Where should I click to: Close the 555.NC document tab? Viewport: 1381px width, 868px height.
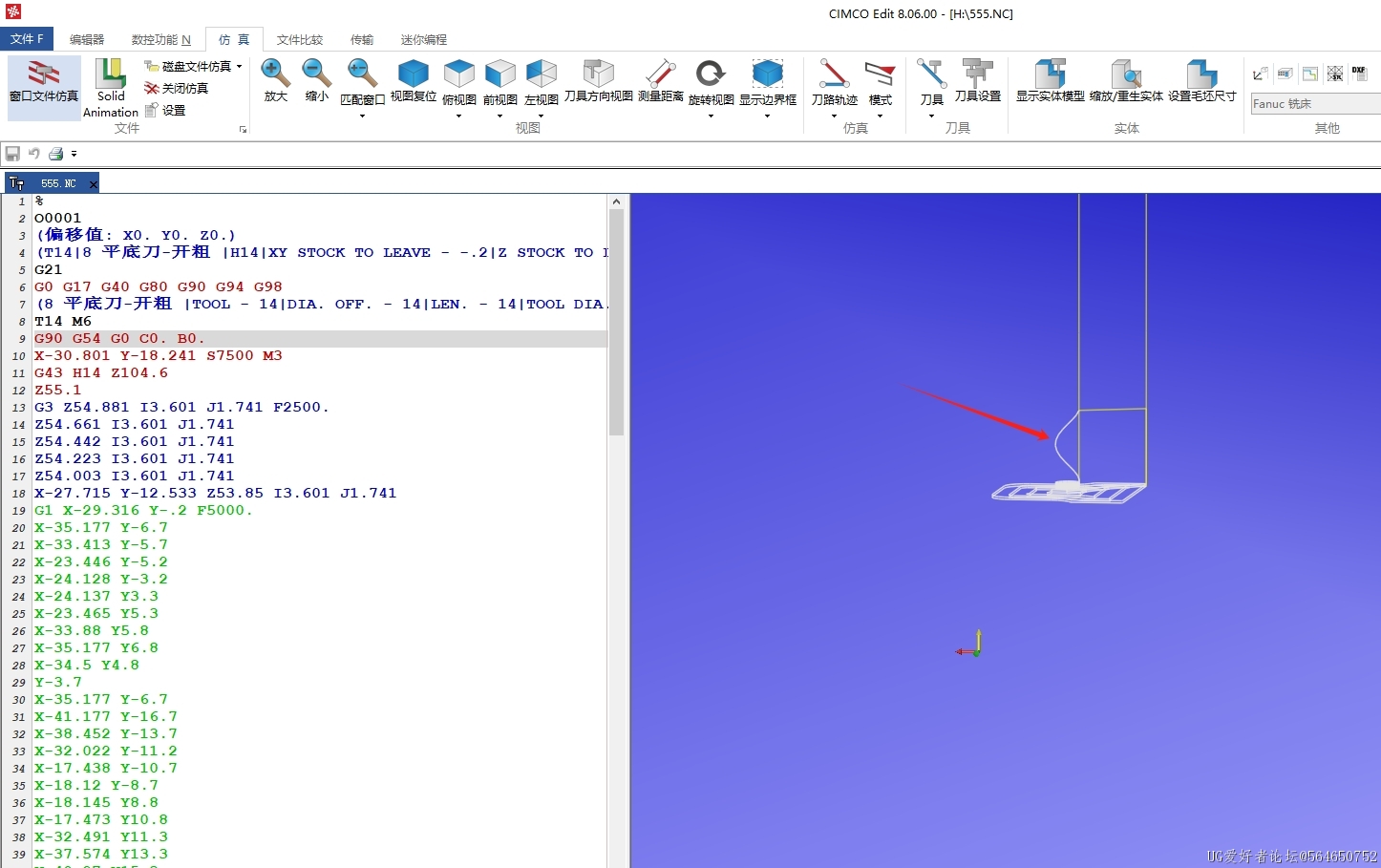coord(93,183)
